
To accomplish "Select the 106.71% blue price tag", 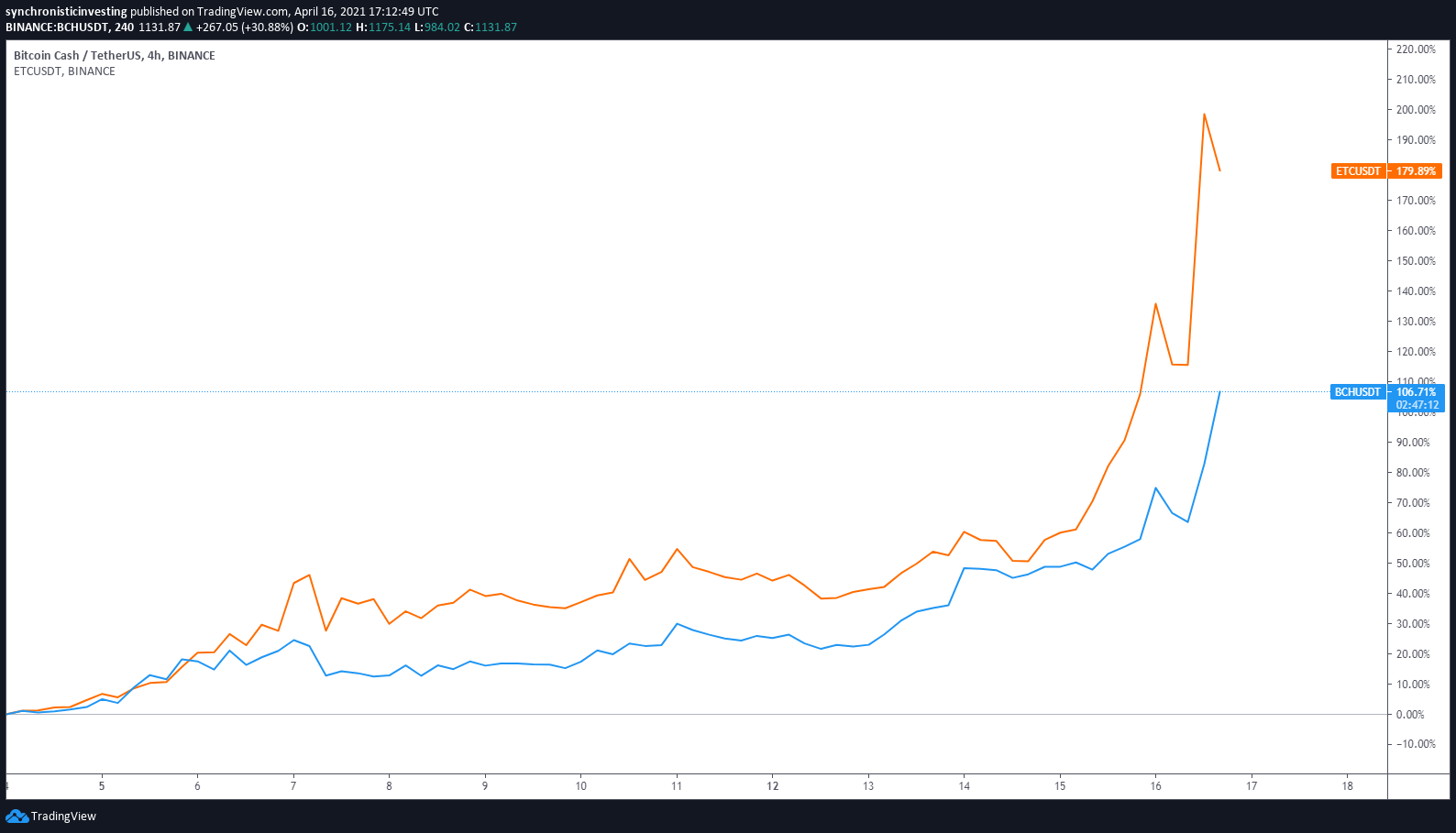I will [1416, 392].
